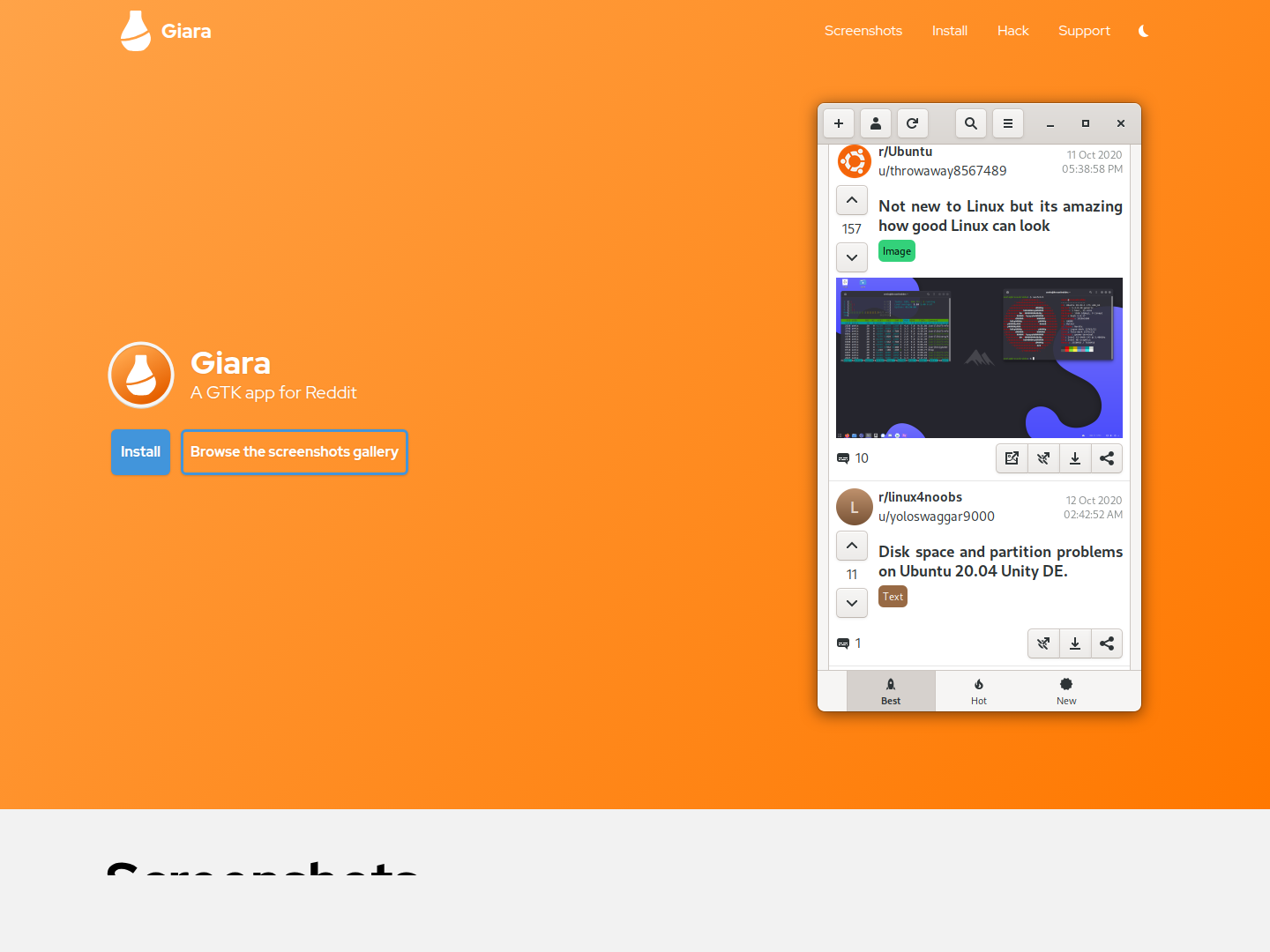Click the '157' vote score
The width and height of the screenshot is (1270, 952).
852,229
